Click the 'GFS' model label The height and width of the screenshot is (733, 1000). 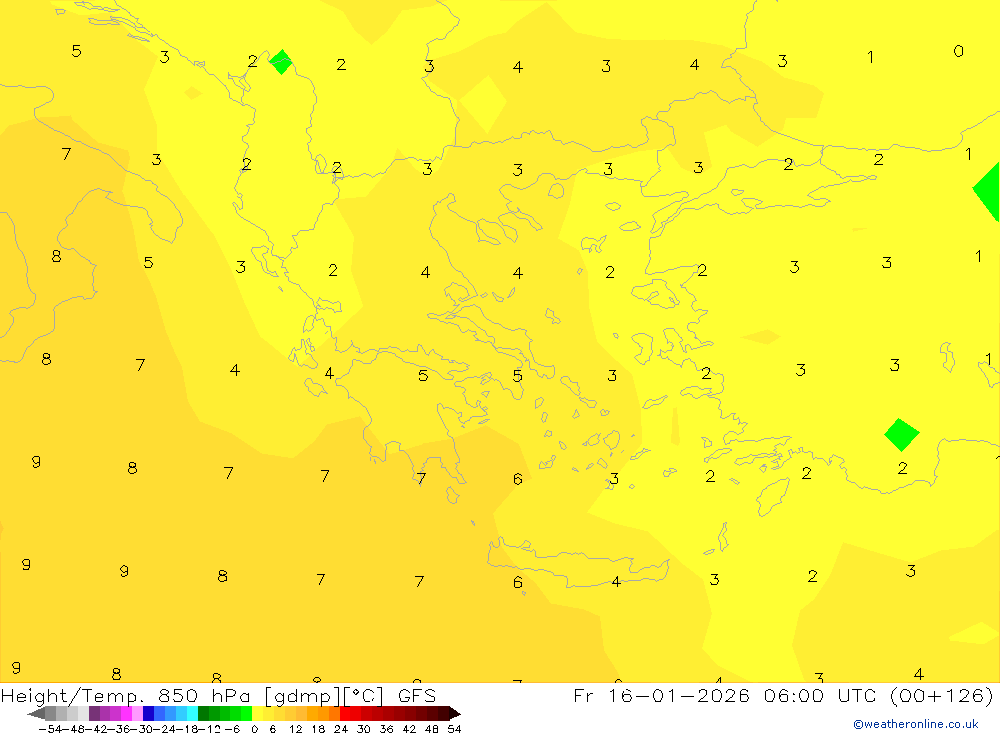tap(417, 696)
